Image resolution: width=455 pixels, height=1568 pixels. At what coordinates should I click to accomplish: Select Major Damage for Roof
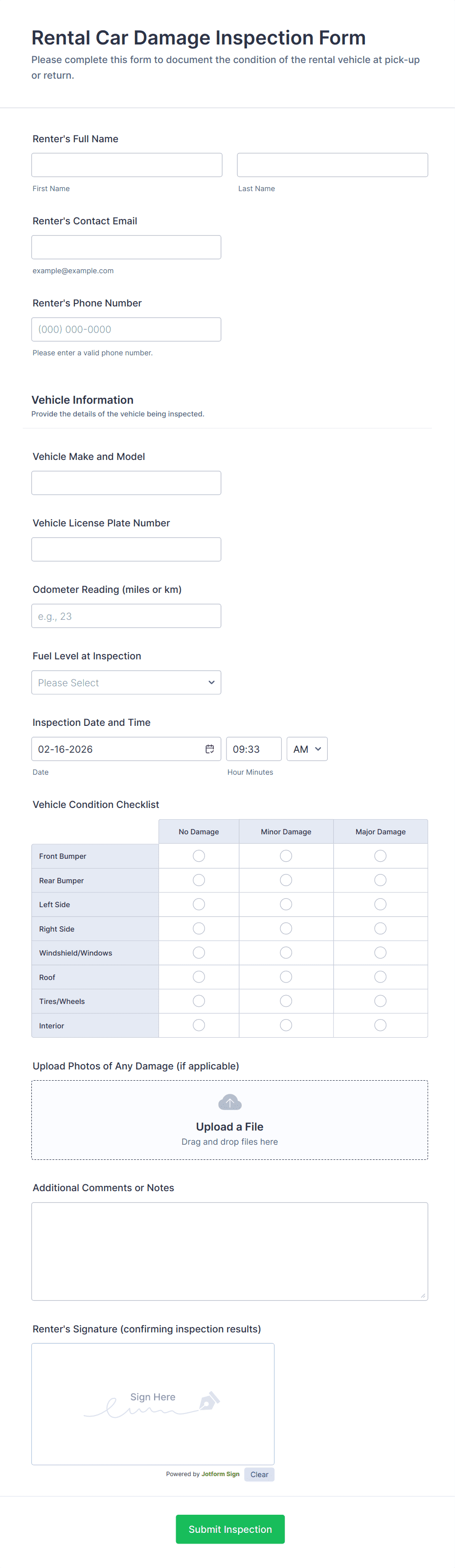380,977
